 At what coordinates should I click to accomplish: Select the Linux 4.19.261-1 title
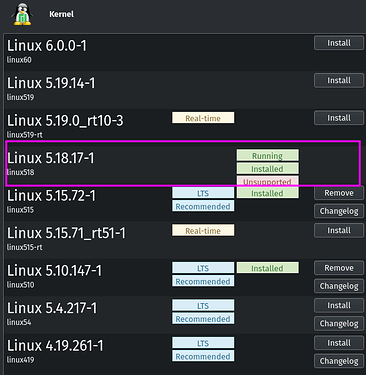(x=55, y=346)
